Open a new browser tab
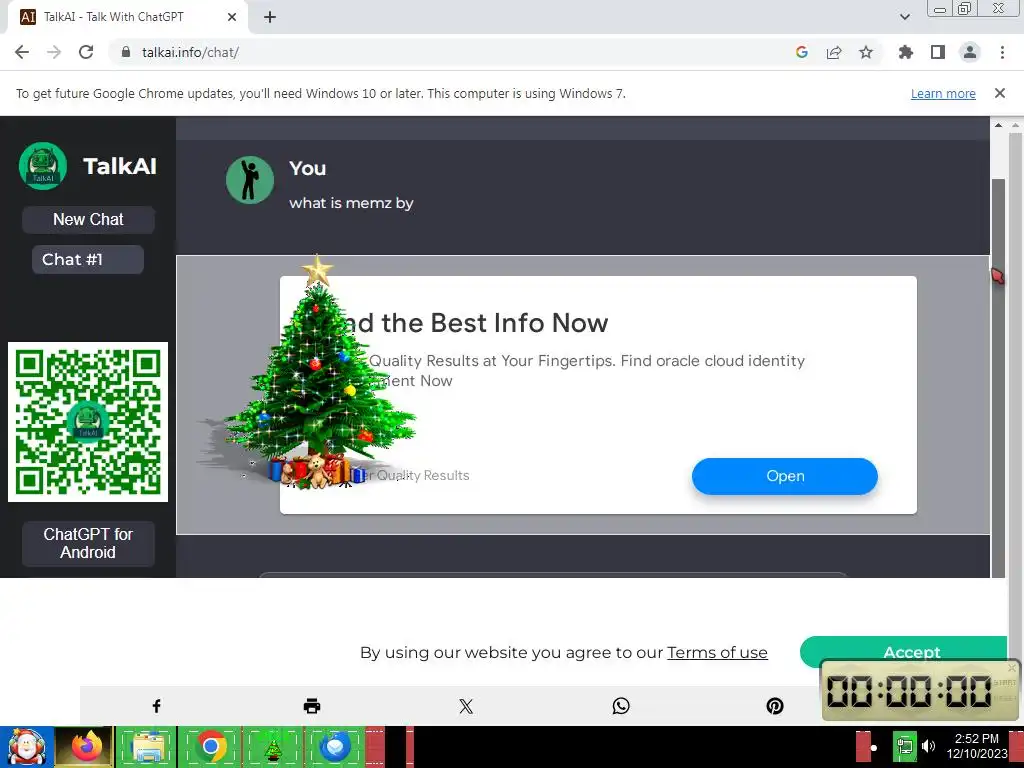 point(270,17)
